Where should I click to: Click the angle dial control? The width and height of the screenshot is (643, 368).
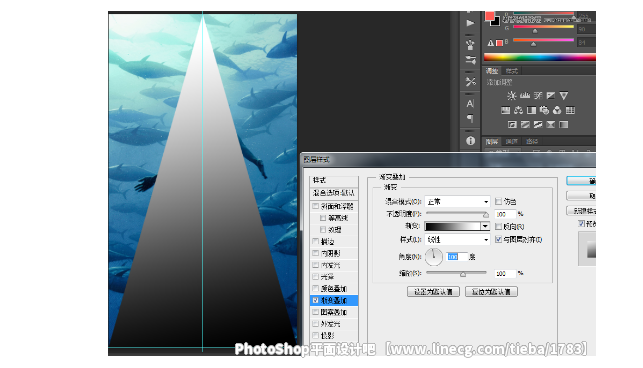click(x=433, y=257)
